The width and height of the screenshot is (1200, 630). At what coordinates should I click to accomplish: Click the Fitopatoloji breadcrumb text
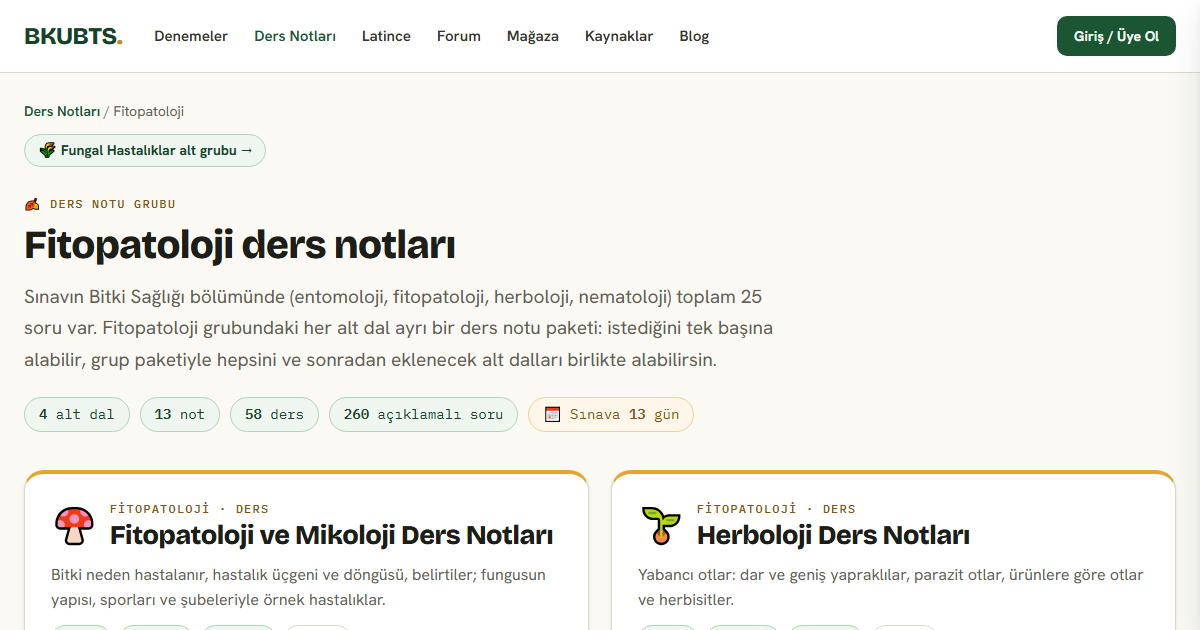click(x=148, y=111)
